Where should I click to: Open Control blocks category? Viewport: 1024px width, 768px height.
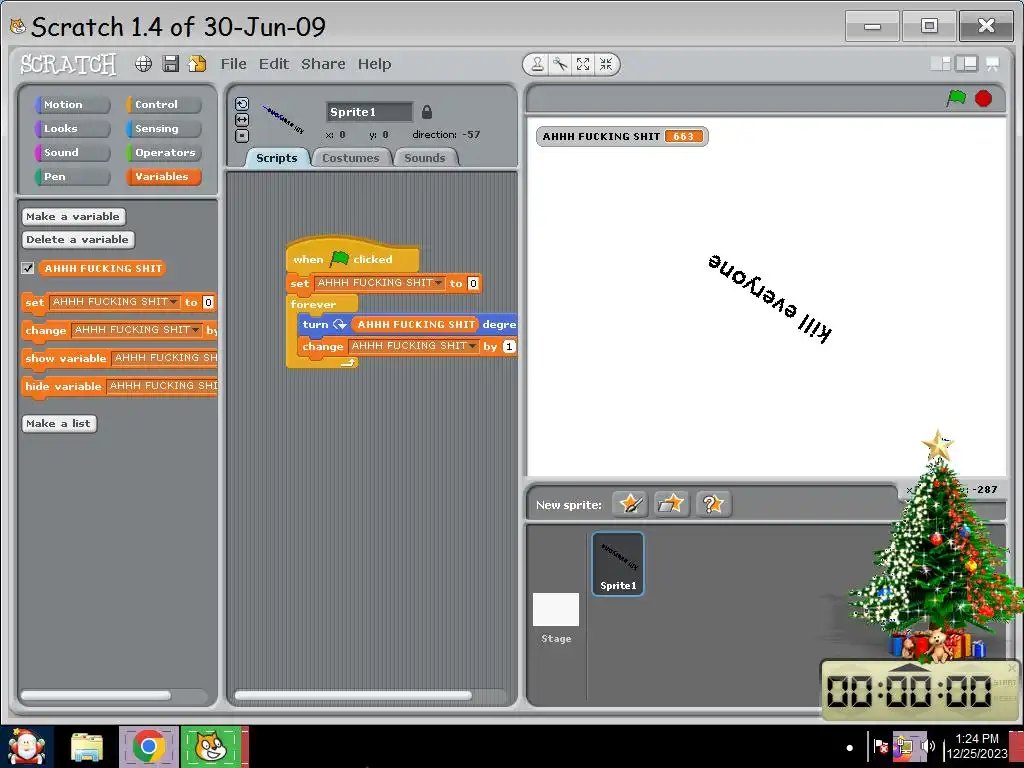pos(163,104)
